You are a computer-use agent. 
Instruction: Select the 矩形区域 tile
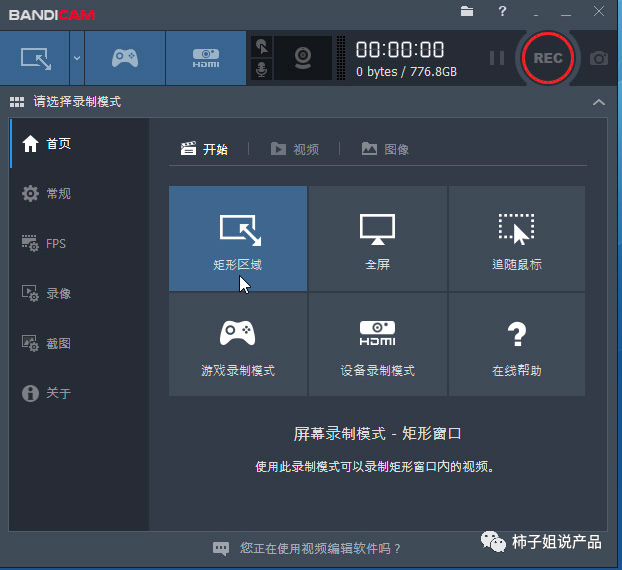[238, 238]
